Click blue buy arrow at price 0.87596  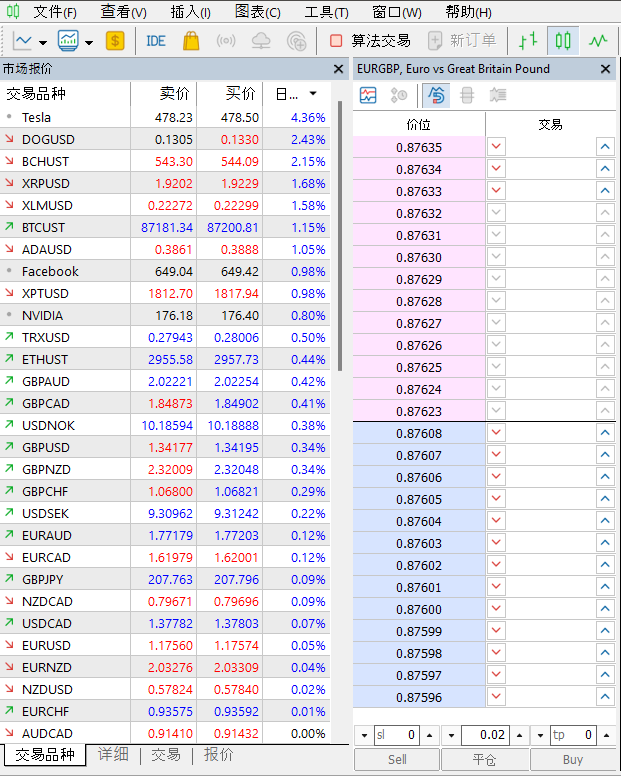click(605, 697)
